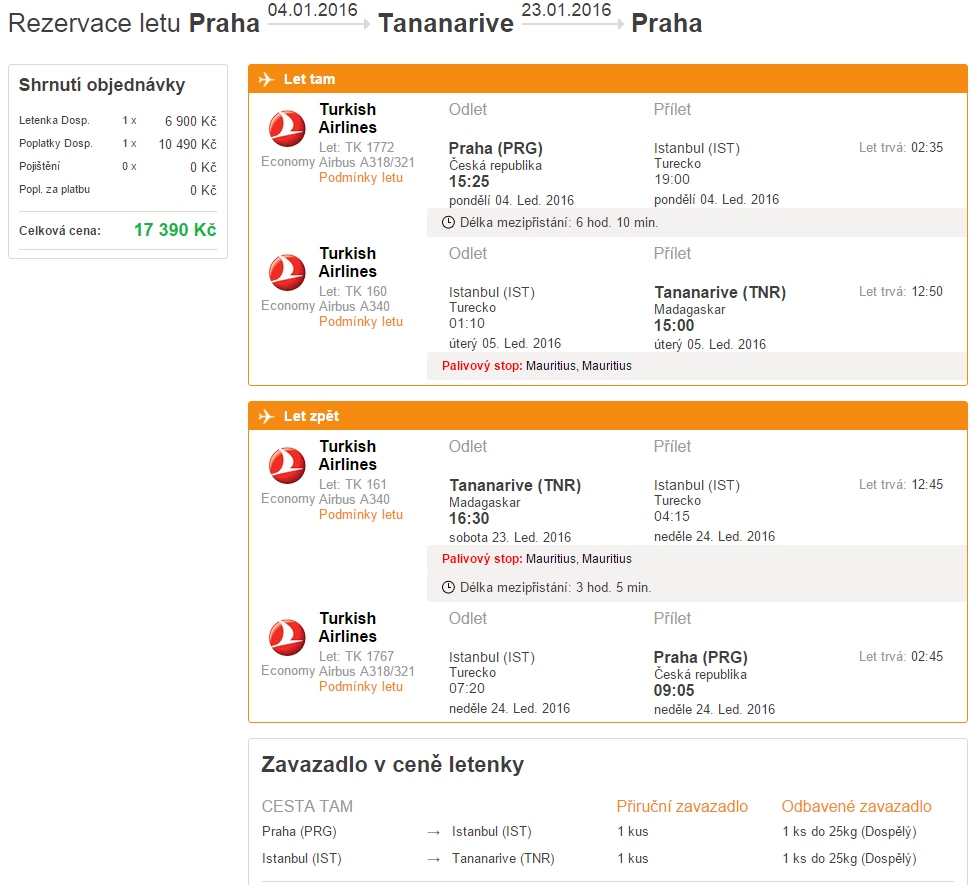Click departure Tananarive (TNR) at 16:30

point(515,485)
